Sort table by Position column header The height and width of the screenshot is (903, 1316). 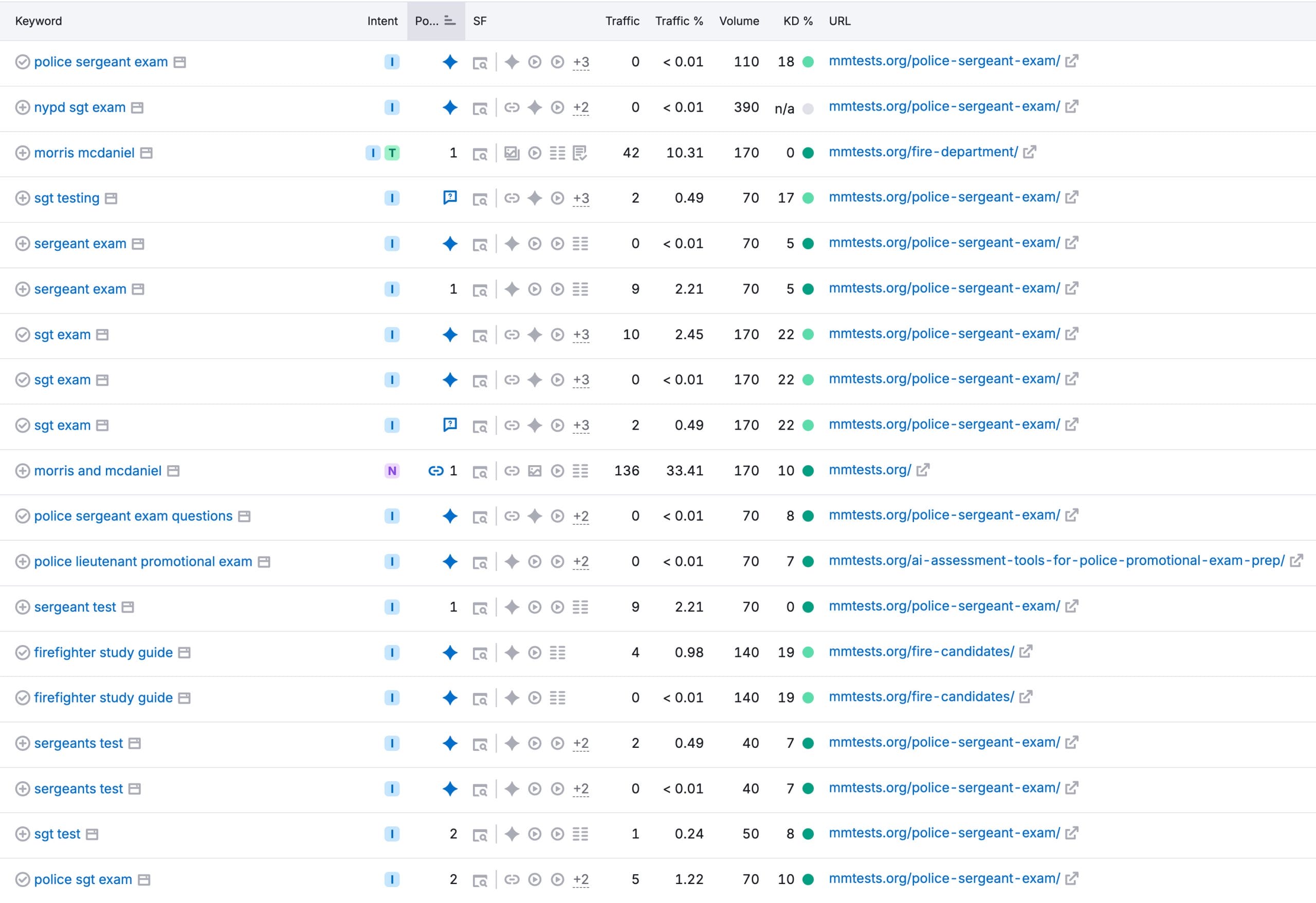click(x=435, y=21)
